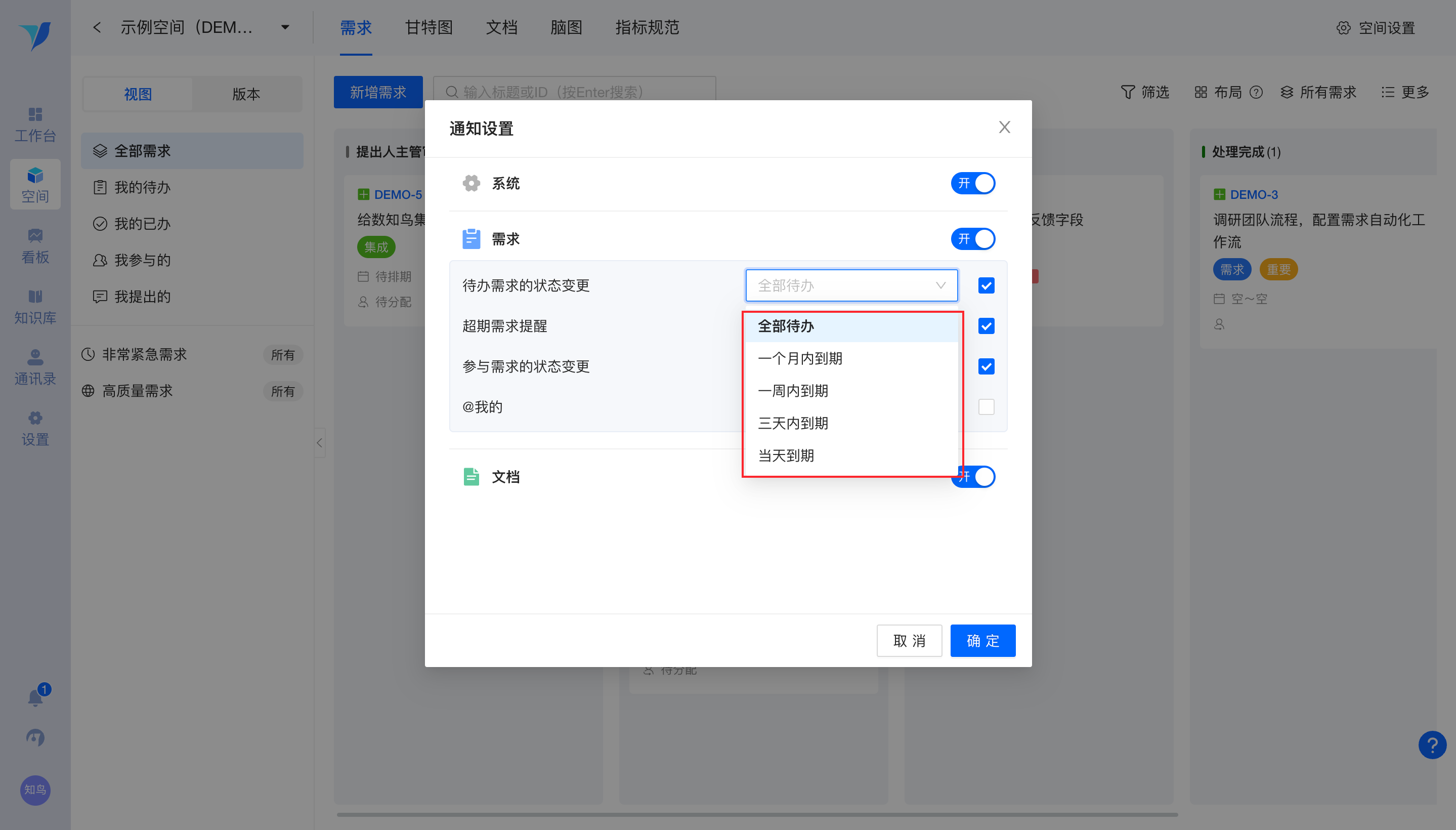1456x830 pixels.
Task: Click the blue help question icon
Action: pos(1432,744)
